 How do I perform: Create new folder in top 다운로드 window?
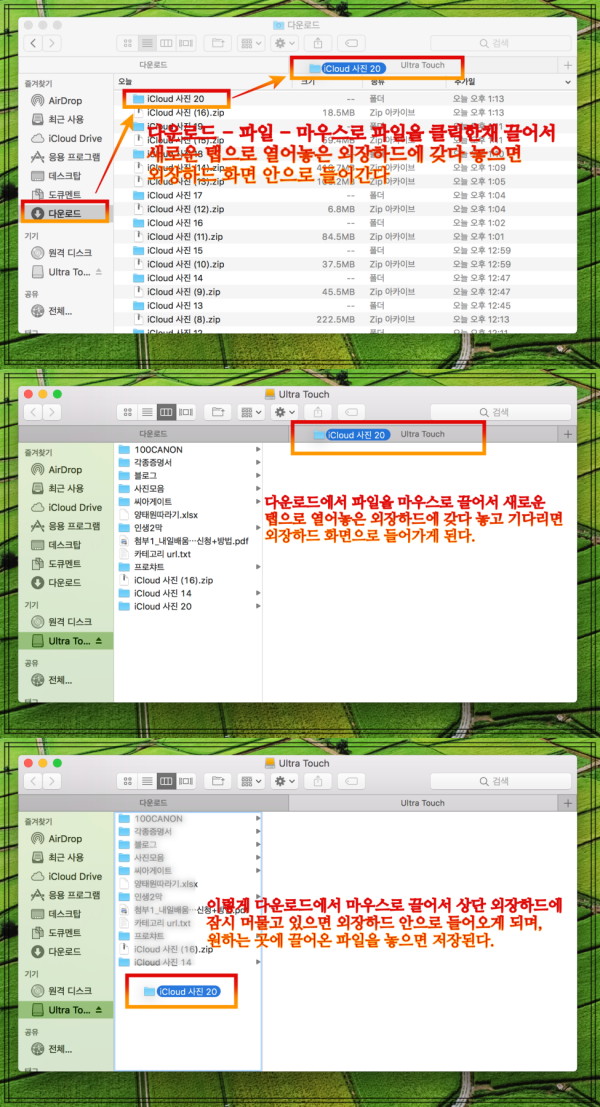click(x=218, y=43)
